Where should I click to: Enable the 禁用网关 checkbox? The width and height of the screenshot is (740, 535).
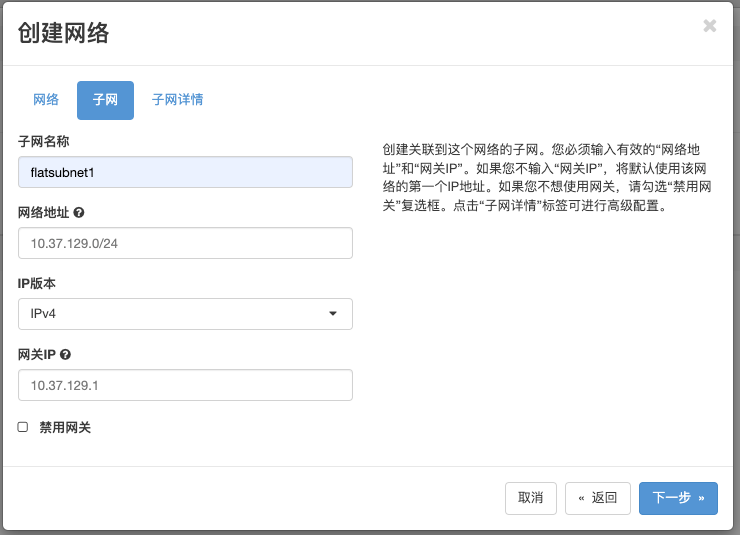pos(23,427)
